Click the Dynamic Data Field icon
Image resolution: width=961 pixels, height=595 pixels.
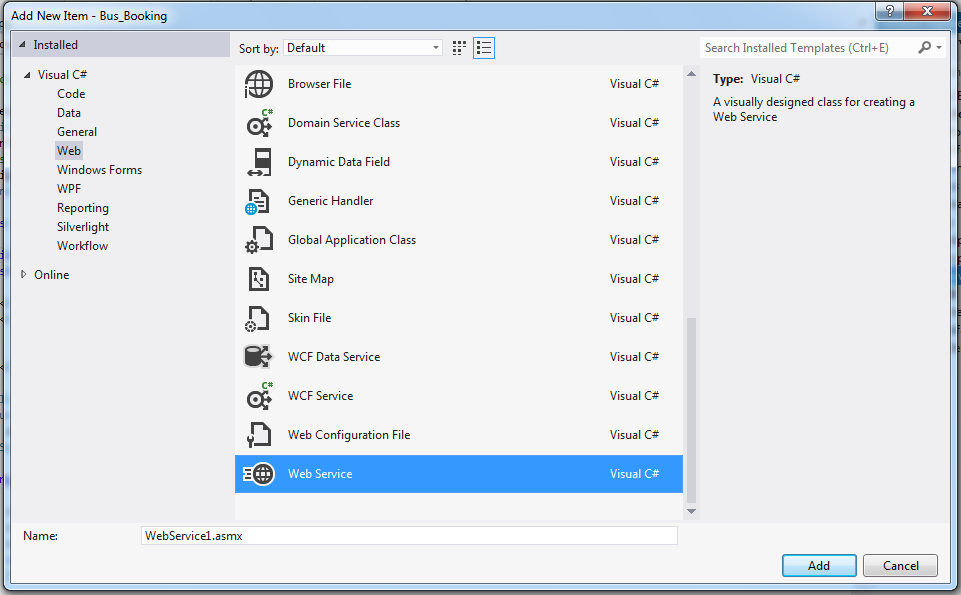pyautogui.click(x=259, y=162)
